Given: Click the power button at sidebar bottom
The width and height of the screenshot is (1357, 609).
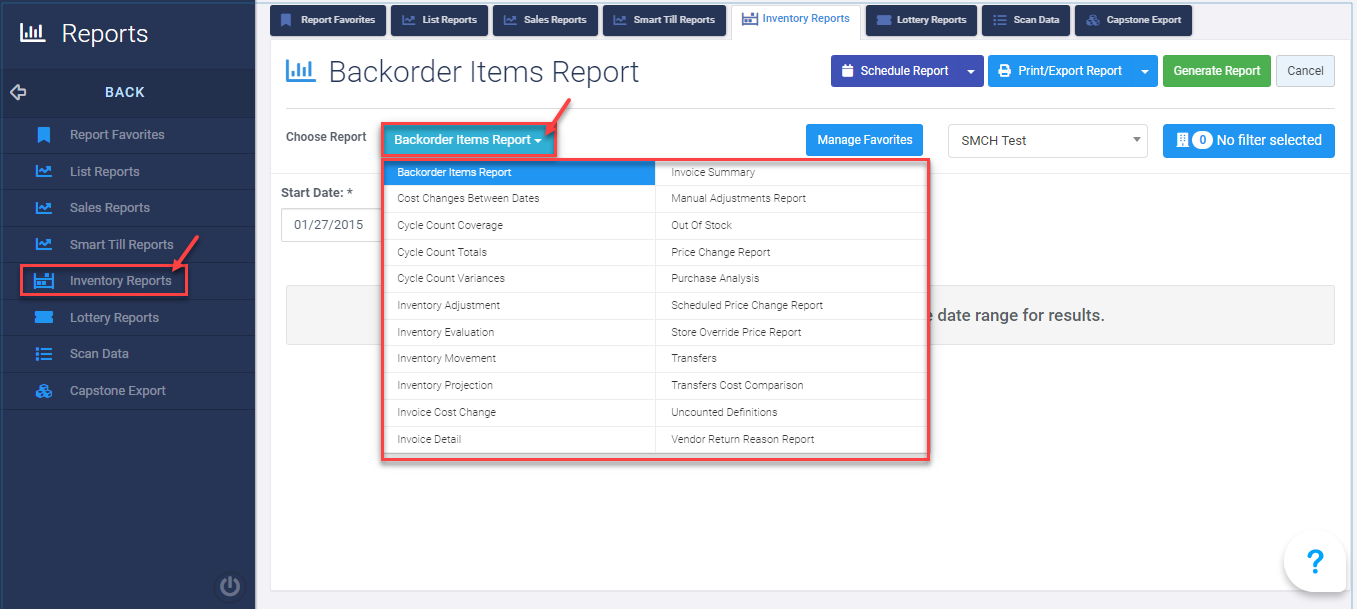Looking at the screenshot, I should click(x=230, y=587).
